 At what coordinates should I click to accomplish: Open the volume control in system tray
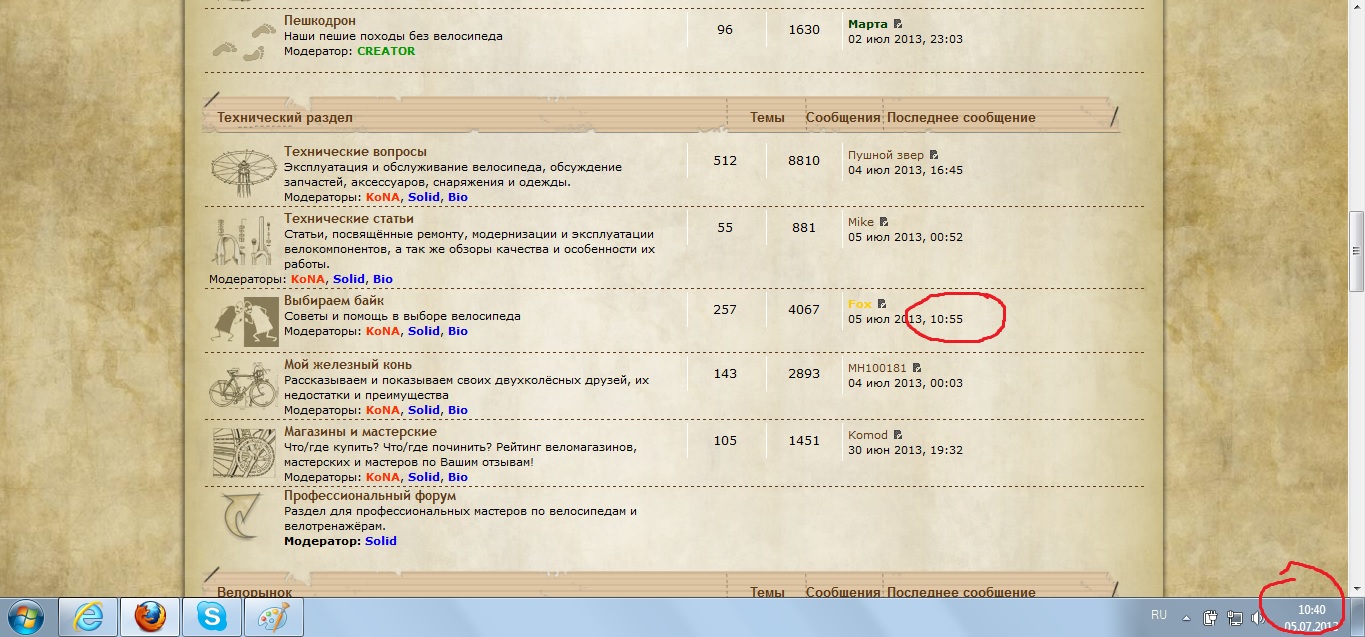(x=1255, y=618)
